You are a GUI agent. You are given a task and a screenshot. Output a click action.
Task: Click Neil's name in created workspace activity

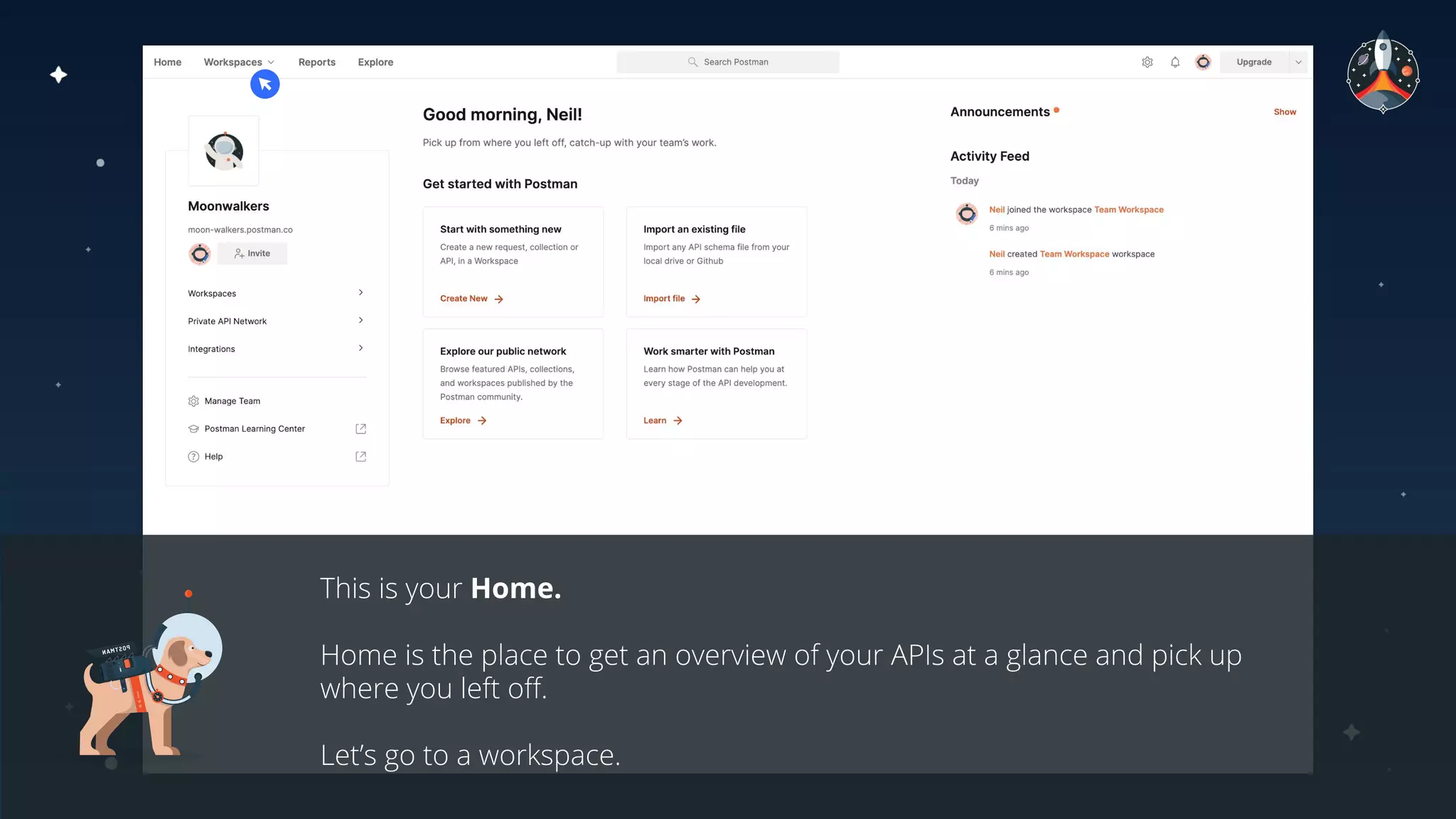(x=997, y=255)
